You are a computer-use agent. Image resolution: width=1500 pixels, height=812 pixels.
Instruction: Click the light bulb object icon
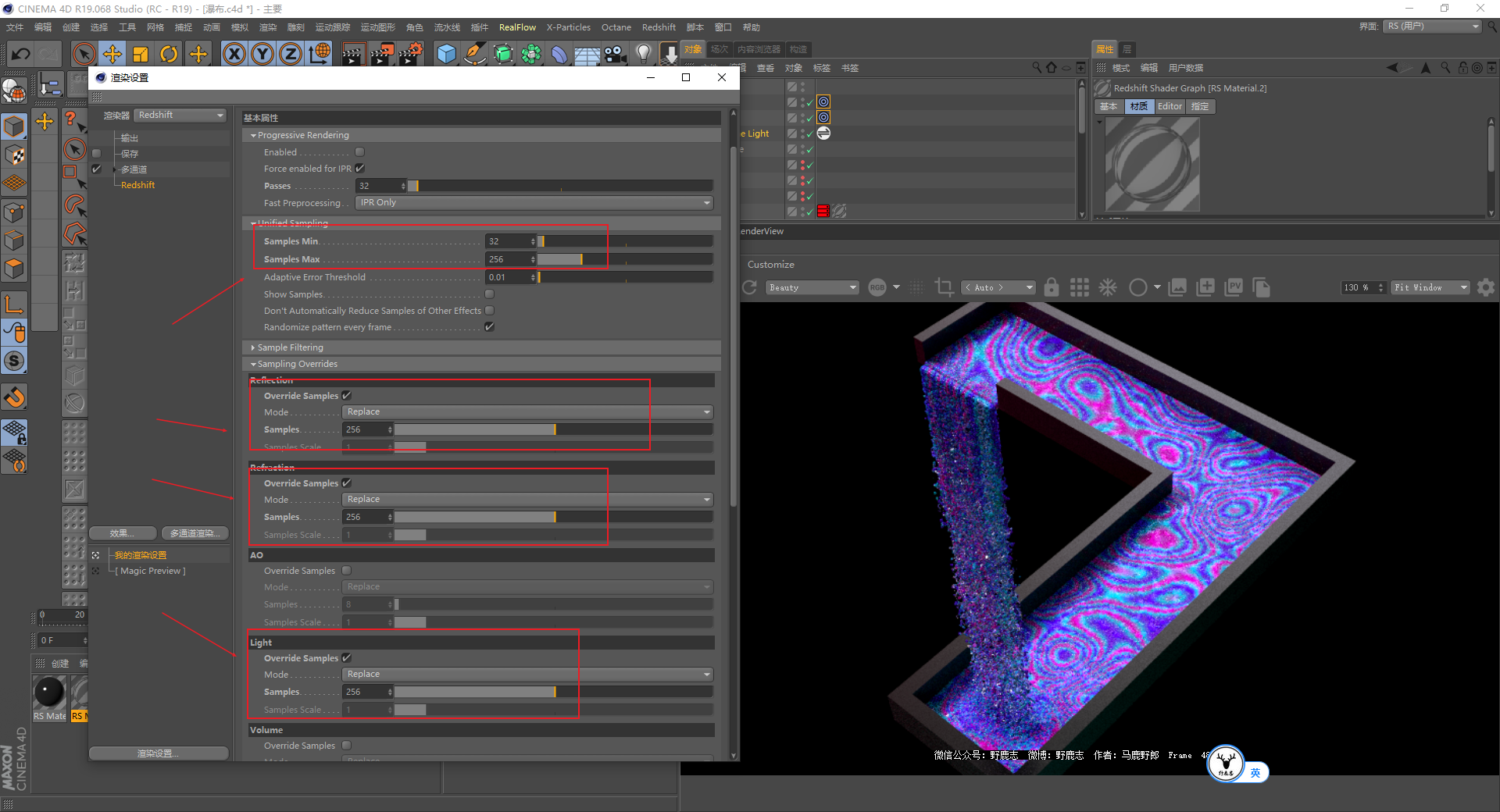643,54
